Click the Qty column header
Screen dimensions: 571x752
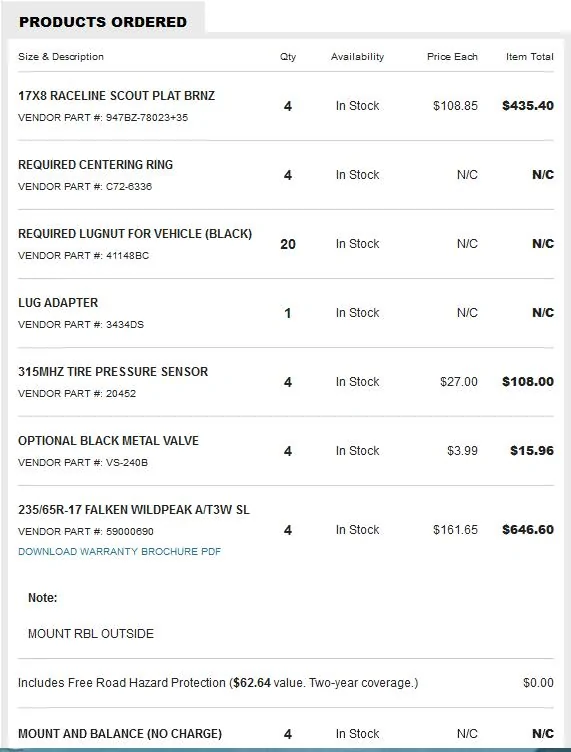288,57
